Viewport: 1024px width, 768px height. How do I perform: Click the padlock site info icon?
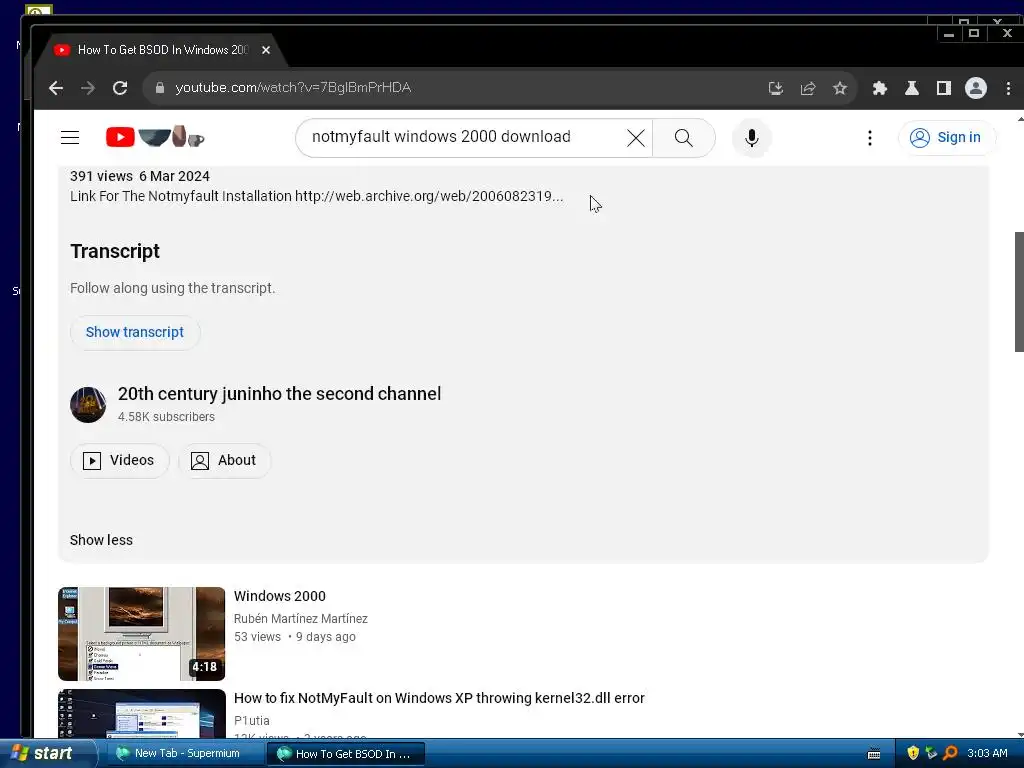159,88
